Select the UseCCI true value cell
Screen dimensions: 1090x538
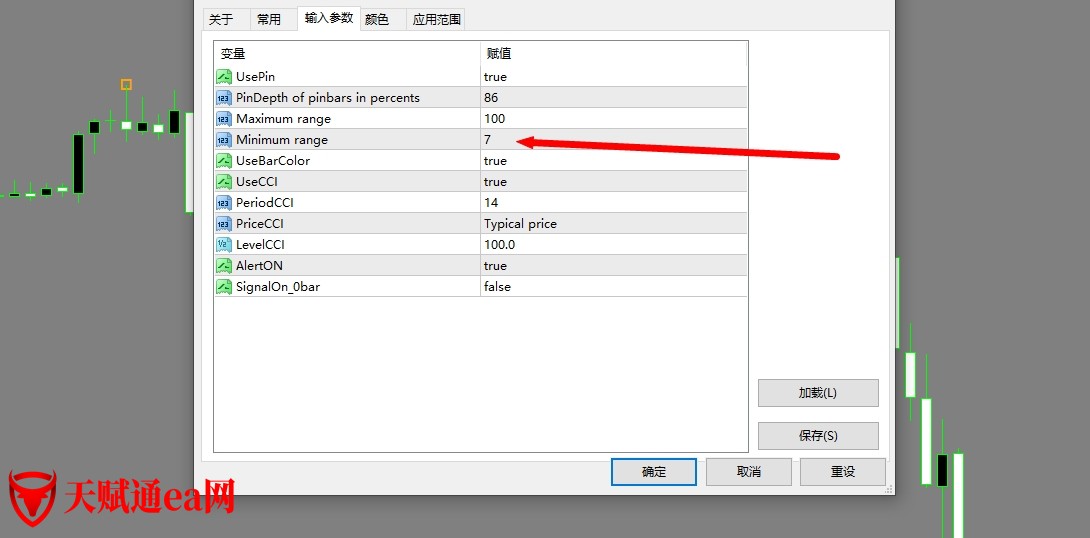495,182
